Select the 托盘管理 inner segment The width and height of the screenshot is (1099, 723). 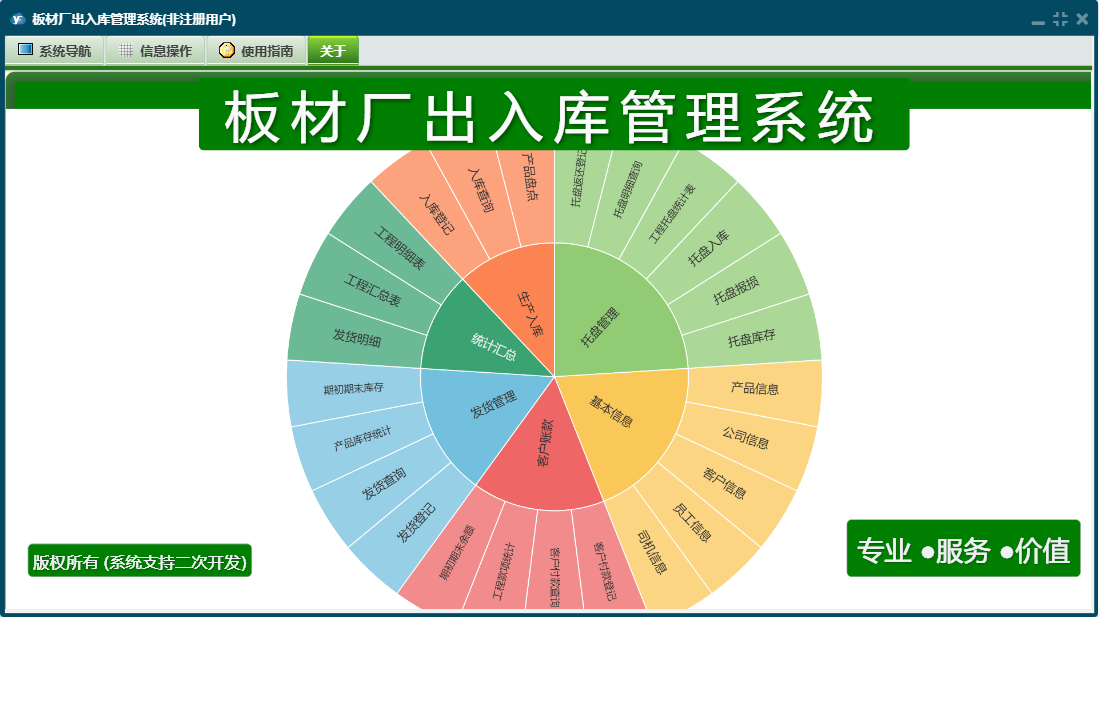(x=601, y=326)
